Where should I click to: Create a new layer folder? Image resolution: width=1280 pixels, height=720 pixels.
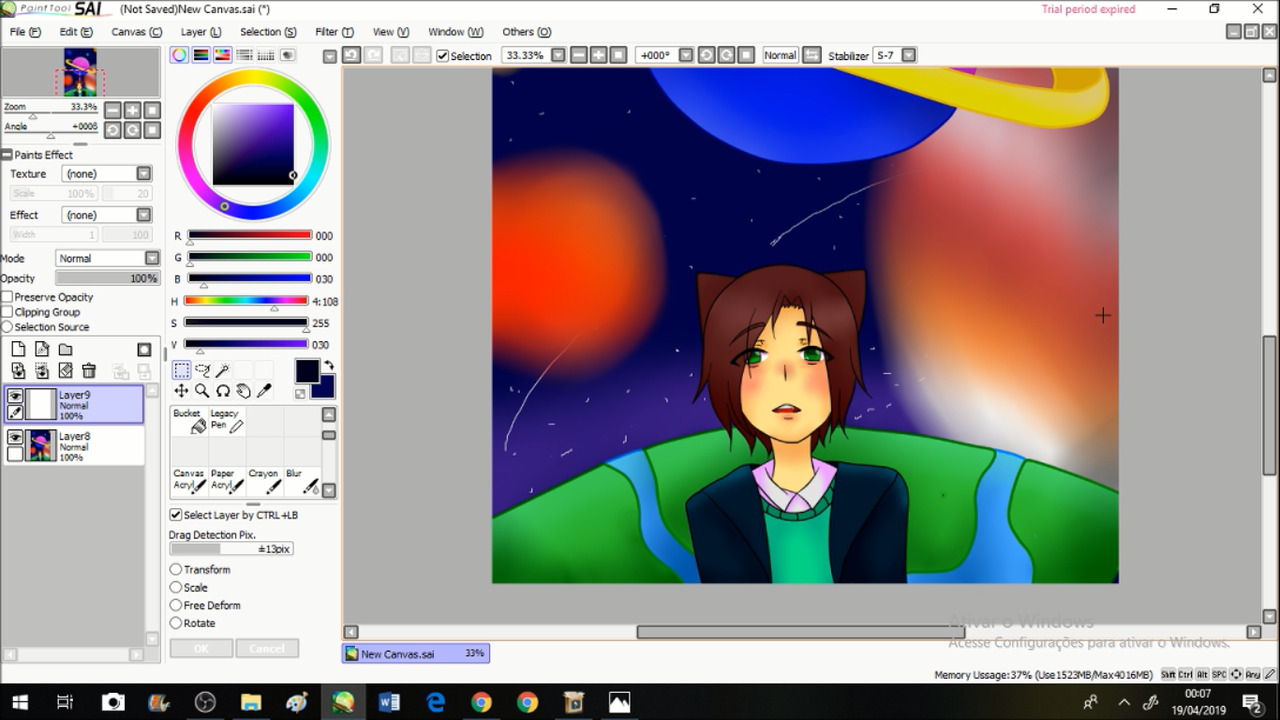click(x=65, y=349)
